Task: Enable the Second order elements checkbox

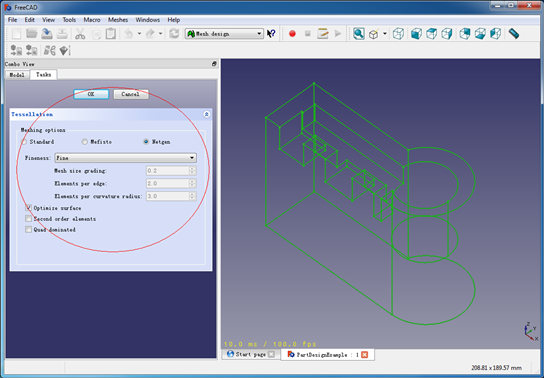Action: pos(28,218)
